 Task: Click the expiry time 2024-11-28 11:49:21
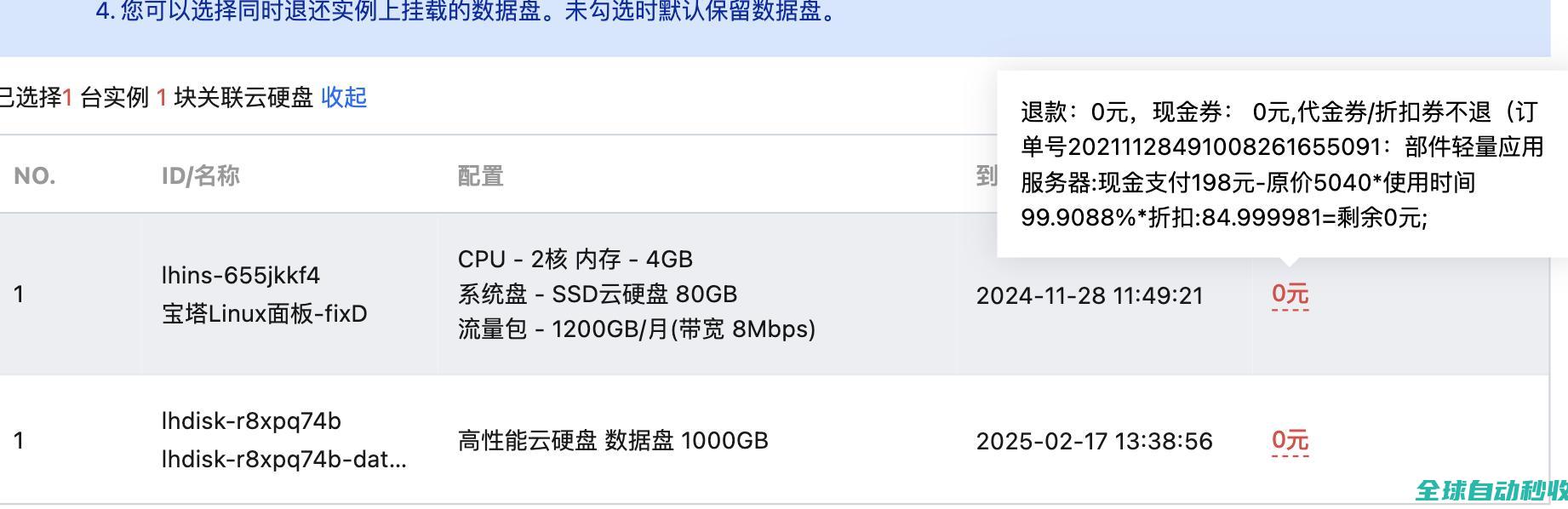(1090, 296)
